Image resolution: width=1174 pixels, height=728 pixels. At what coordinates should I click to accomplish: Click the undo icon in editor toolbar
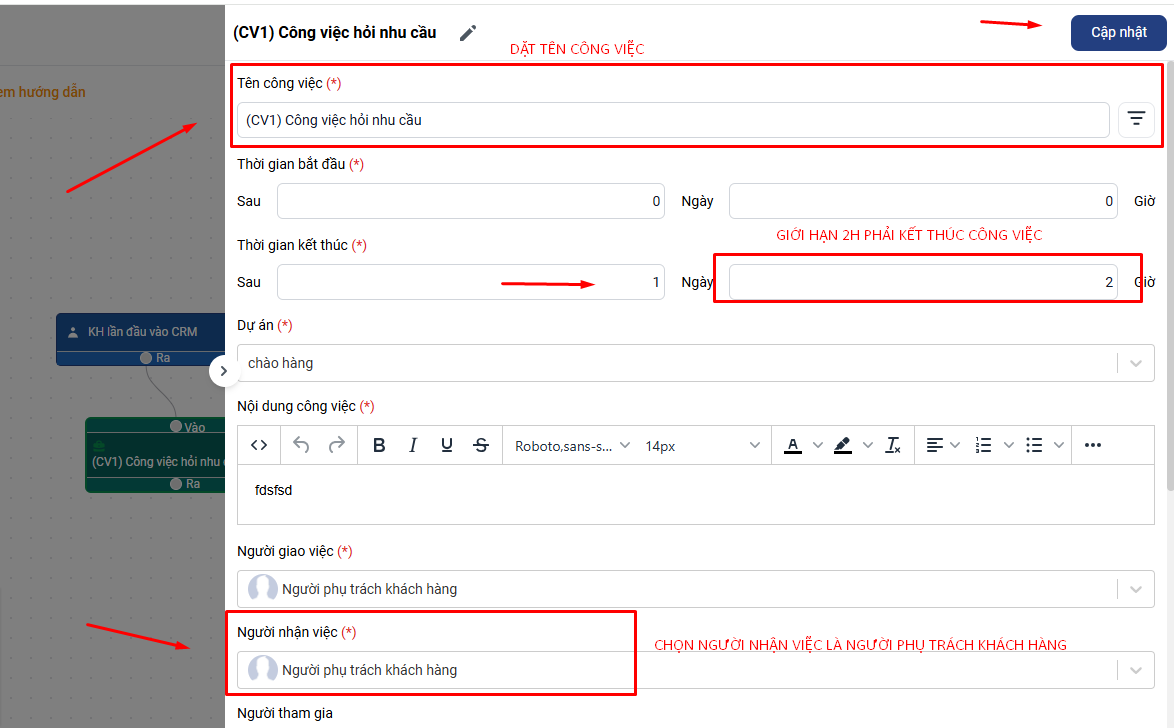[x=301, y=445]
